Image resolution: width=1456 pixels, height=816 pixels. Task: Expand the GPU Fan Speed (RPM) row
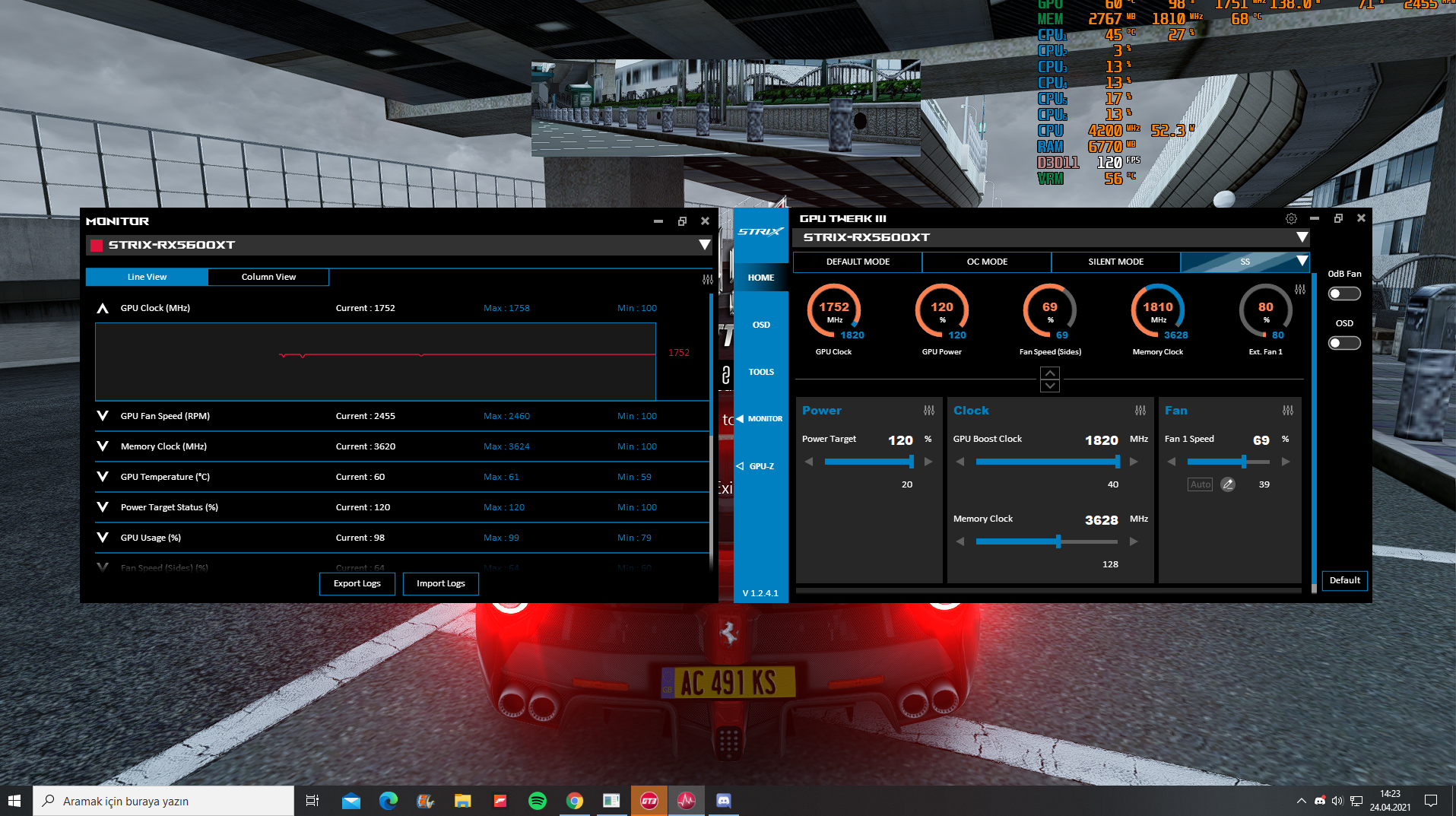pos(103,416)
